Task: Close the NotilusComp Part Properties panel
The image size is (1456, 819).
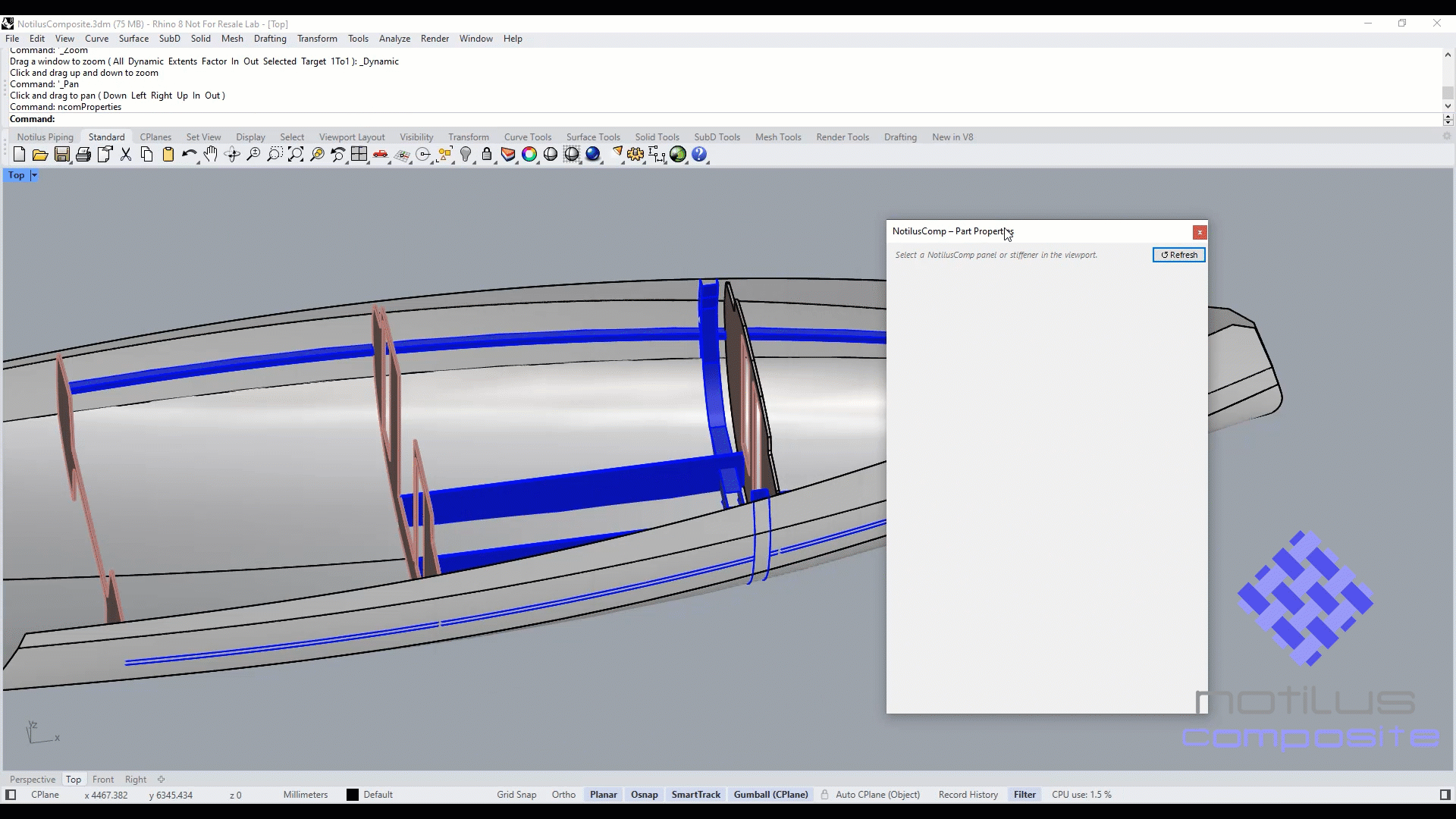Action: [1200, 232]
